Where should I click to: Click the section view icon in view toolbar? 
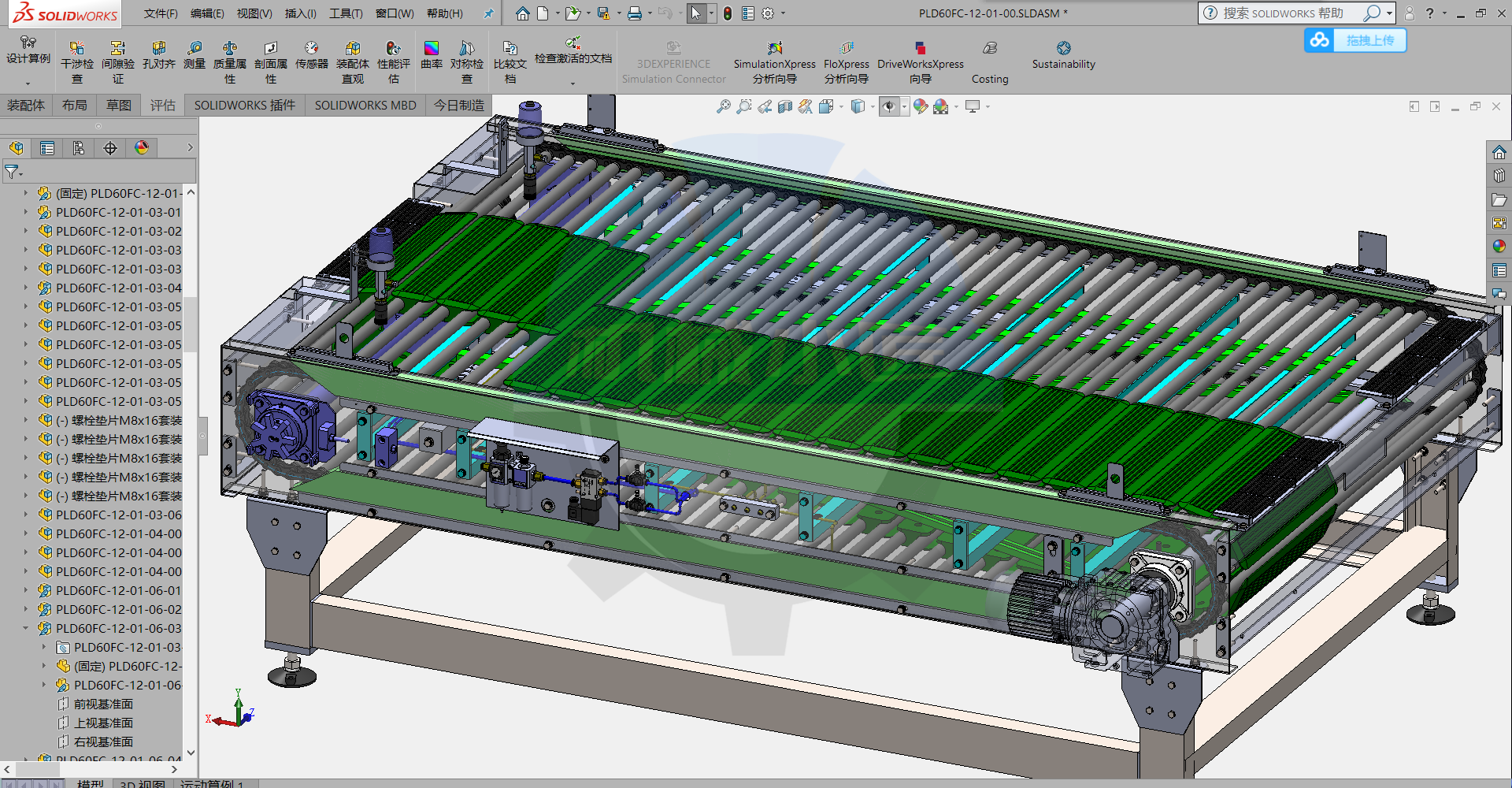click(785, 106)
